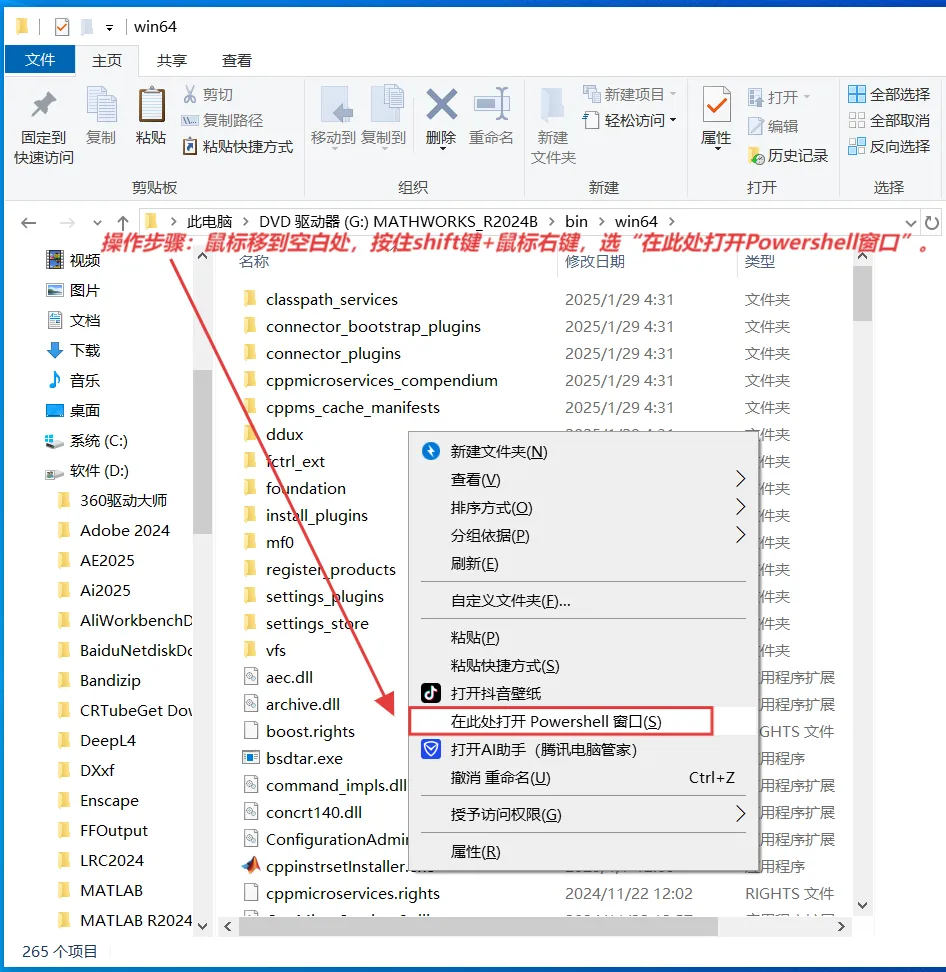Click Invert selection (反向选择) icon
The width and height of the screenshot is (946, 972).
857,146
